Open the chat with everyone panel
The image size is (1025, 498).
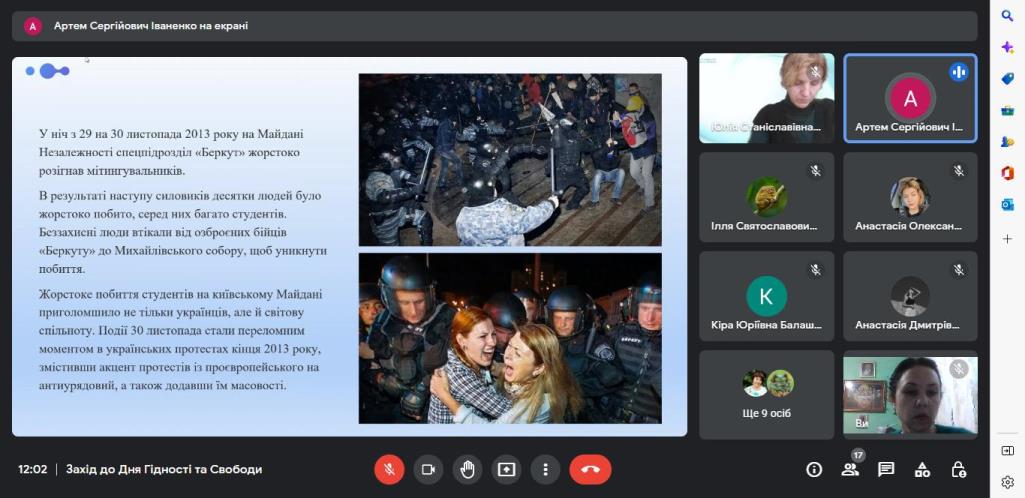click(x=886, y=469)
